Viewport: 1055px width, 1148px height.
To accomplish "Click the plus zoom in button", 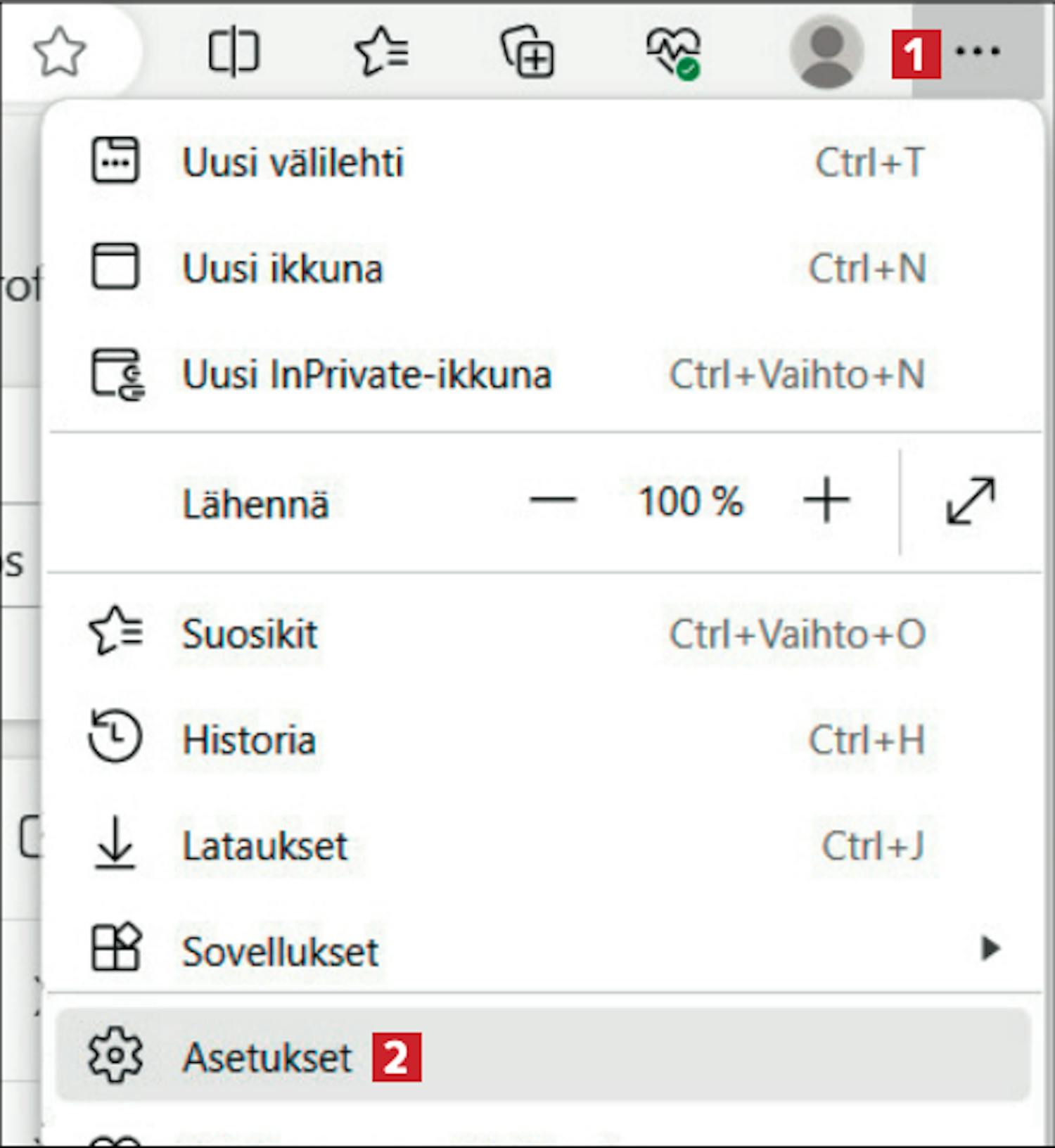I will [x=826, y=501].
